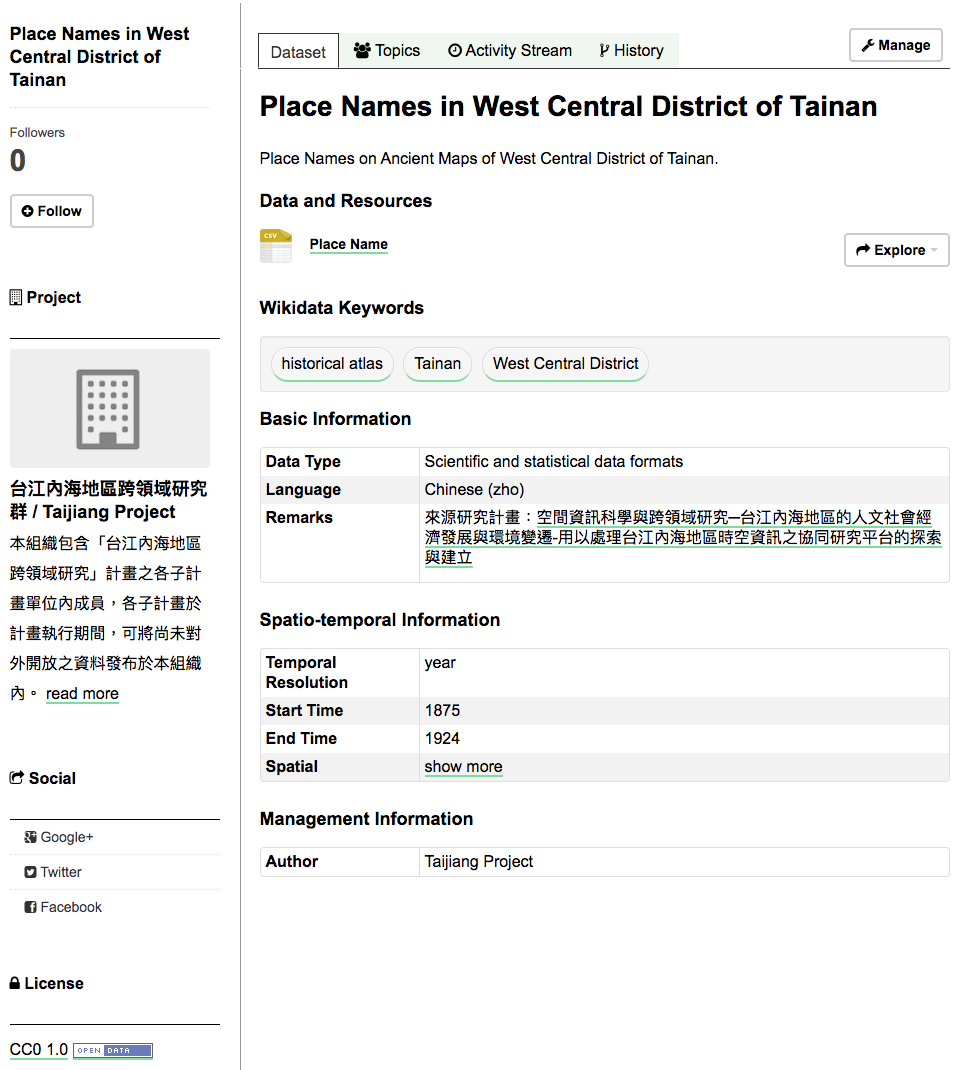
Task: Click the Followers count 0
Action: (18, 160)
